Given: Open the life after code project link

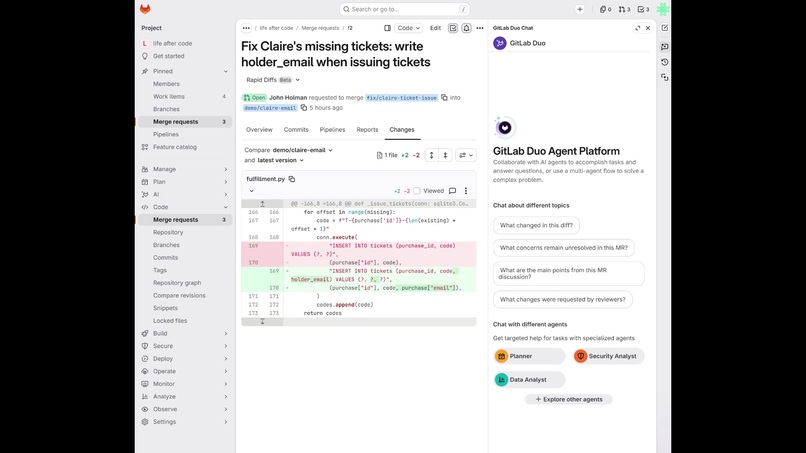Looking at the screenshot, I should pos(185,44).
